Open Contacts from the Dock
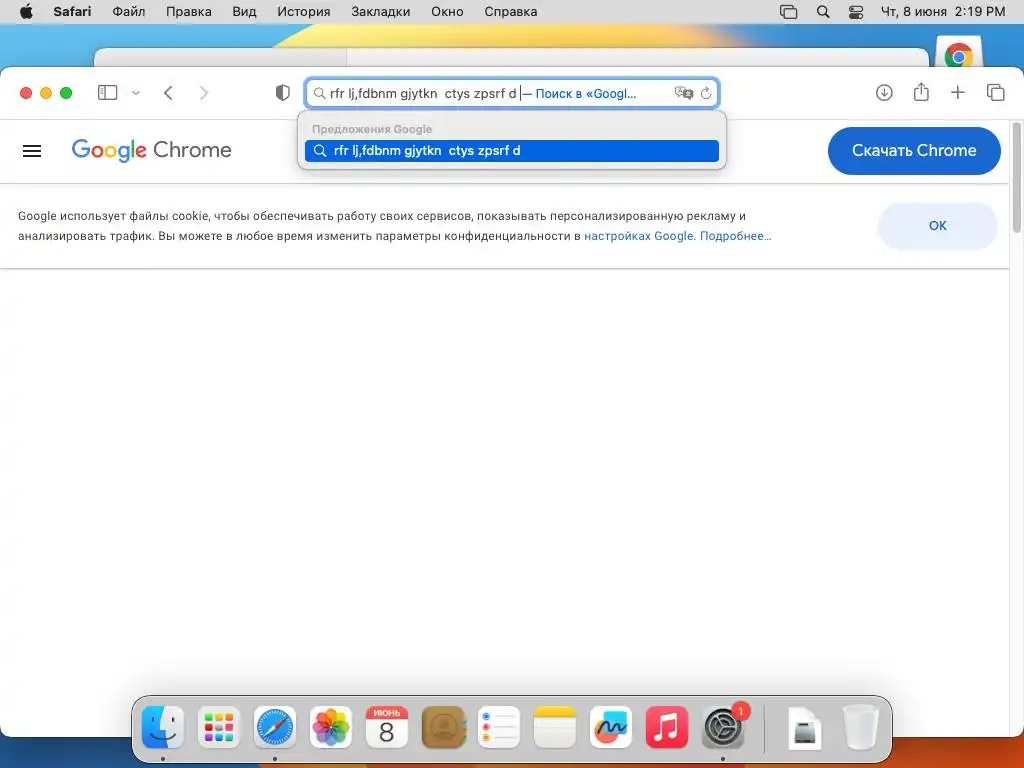This screenshot has height=768, width=1024. tap(443, 727)
